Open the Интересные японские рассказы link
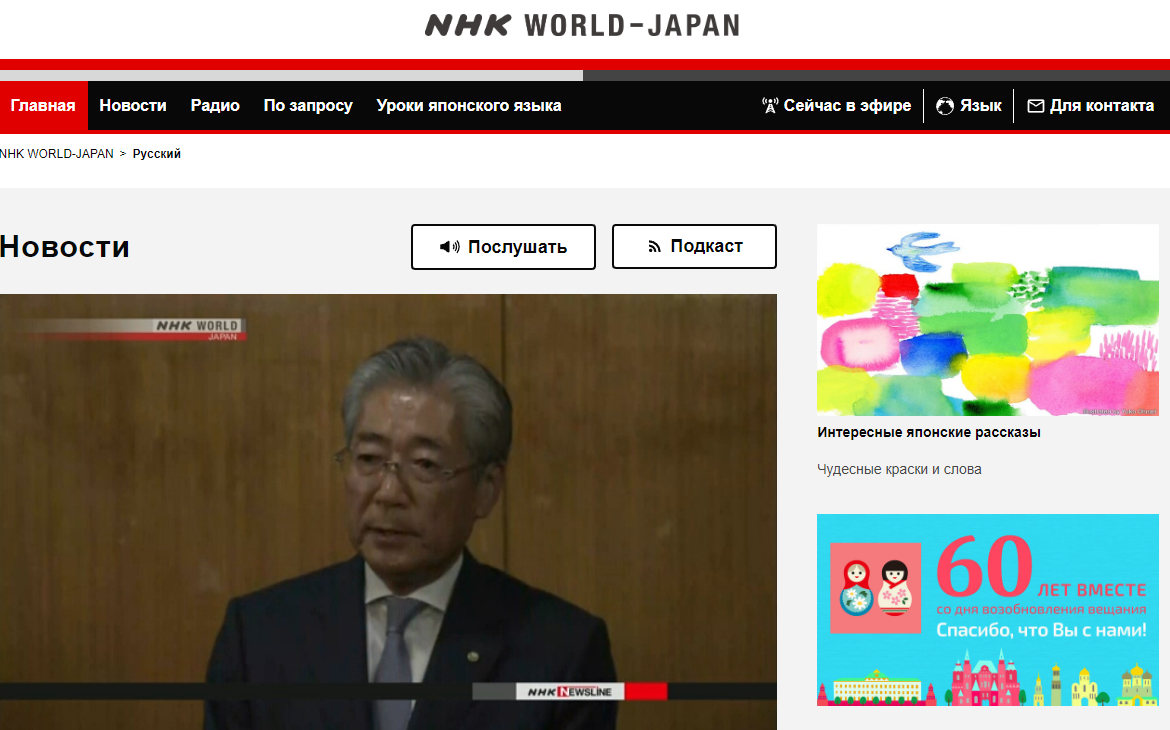Image resolution: width=1170 pixels, height=730 pixels. click(929, 433)
